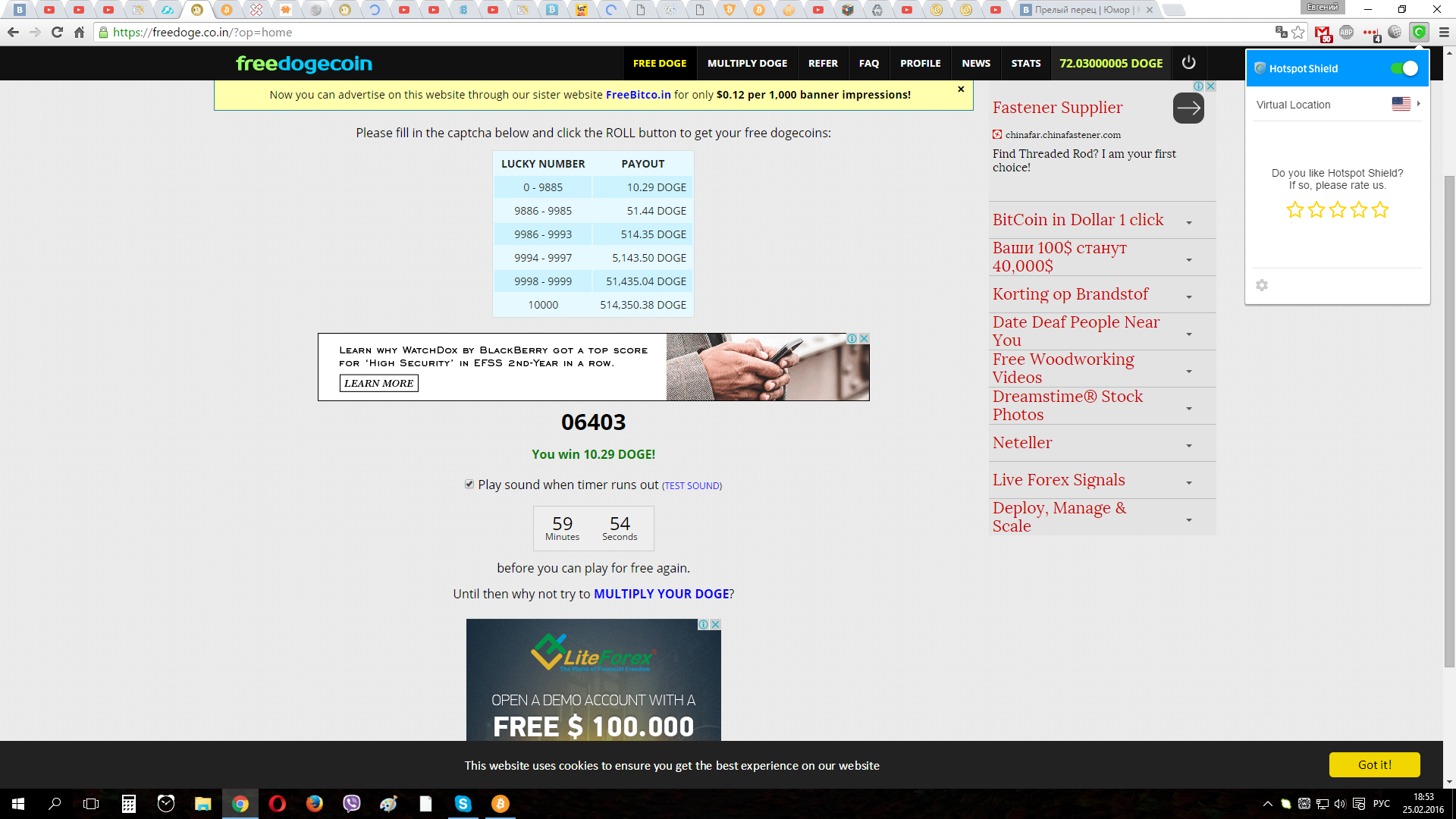Viewport: 1456px width, 819px height.
Task: Launch Firefox from the taskbar
Action: click(314, 803)
